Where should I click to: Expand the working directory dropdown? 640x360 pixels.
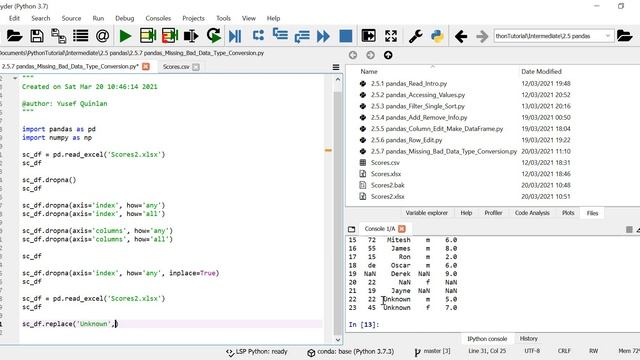pyautogui.click(x=608, y=36)
